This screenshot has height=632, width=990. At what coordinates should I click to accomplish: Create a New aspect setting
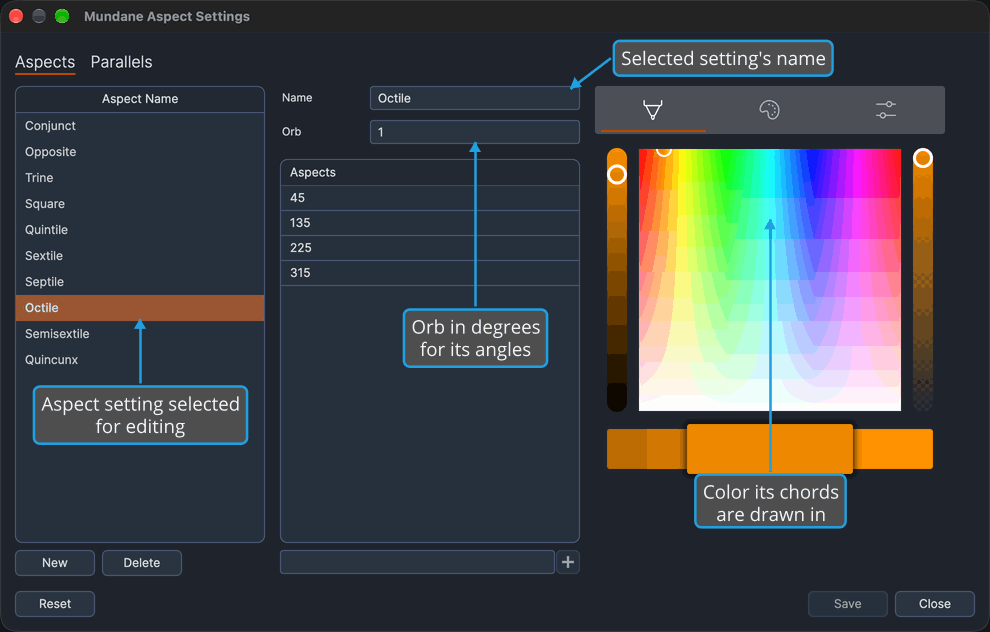coord(55,563)
